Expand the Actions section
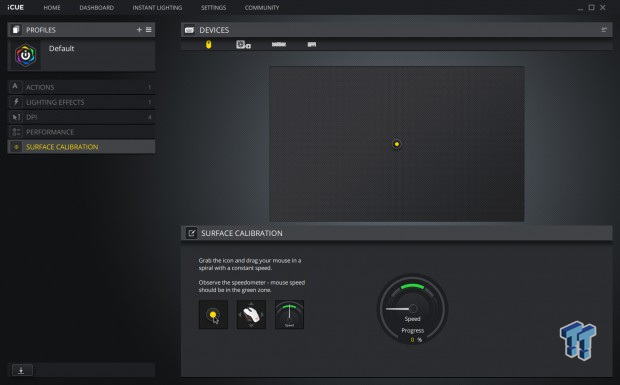The width and height of the screenshot is (620, 385). 81,87
